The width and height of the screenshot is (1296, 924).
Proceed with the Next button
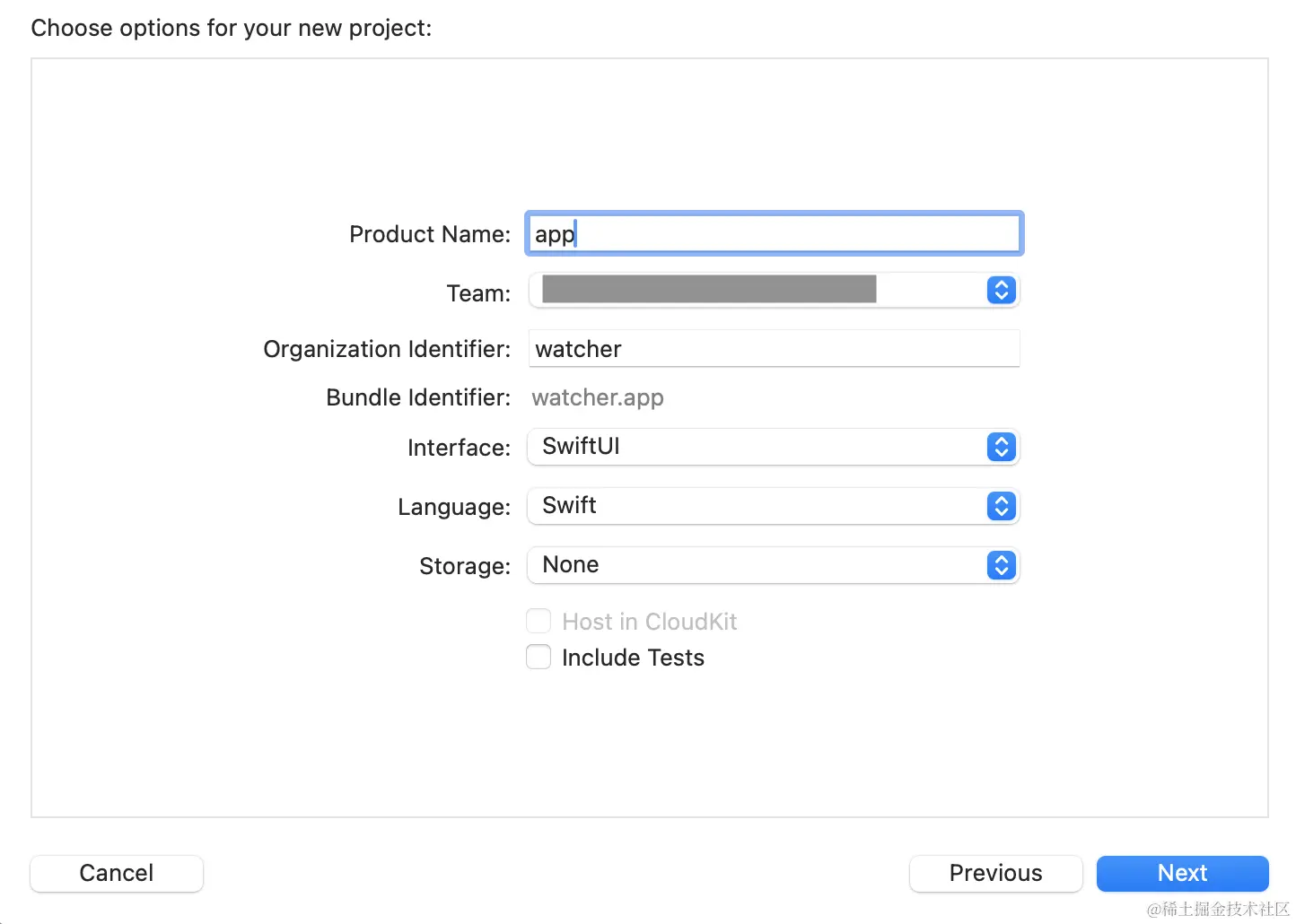pyautogui.click(x=1182, y=873)
